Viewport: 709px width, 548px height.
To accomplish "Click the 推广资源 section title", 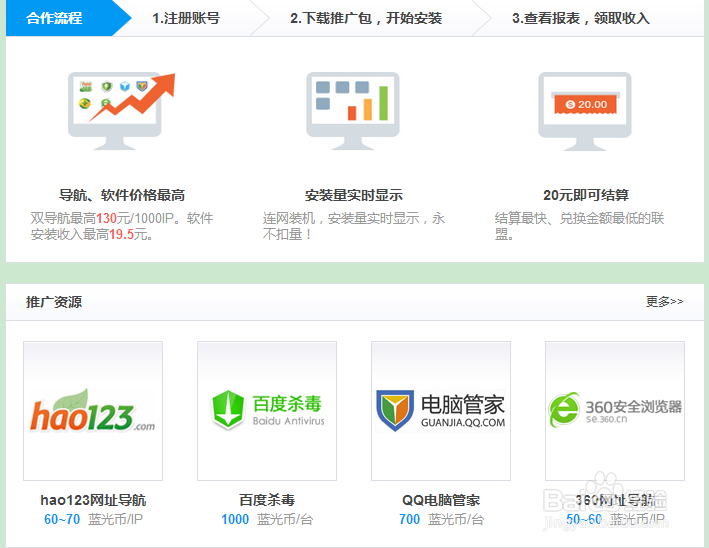I will pos(54,302).
